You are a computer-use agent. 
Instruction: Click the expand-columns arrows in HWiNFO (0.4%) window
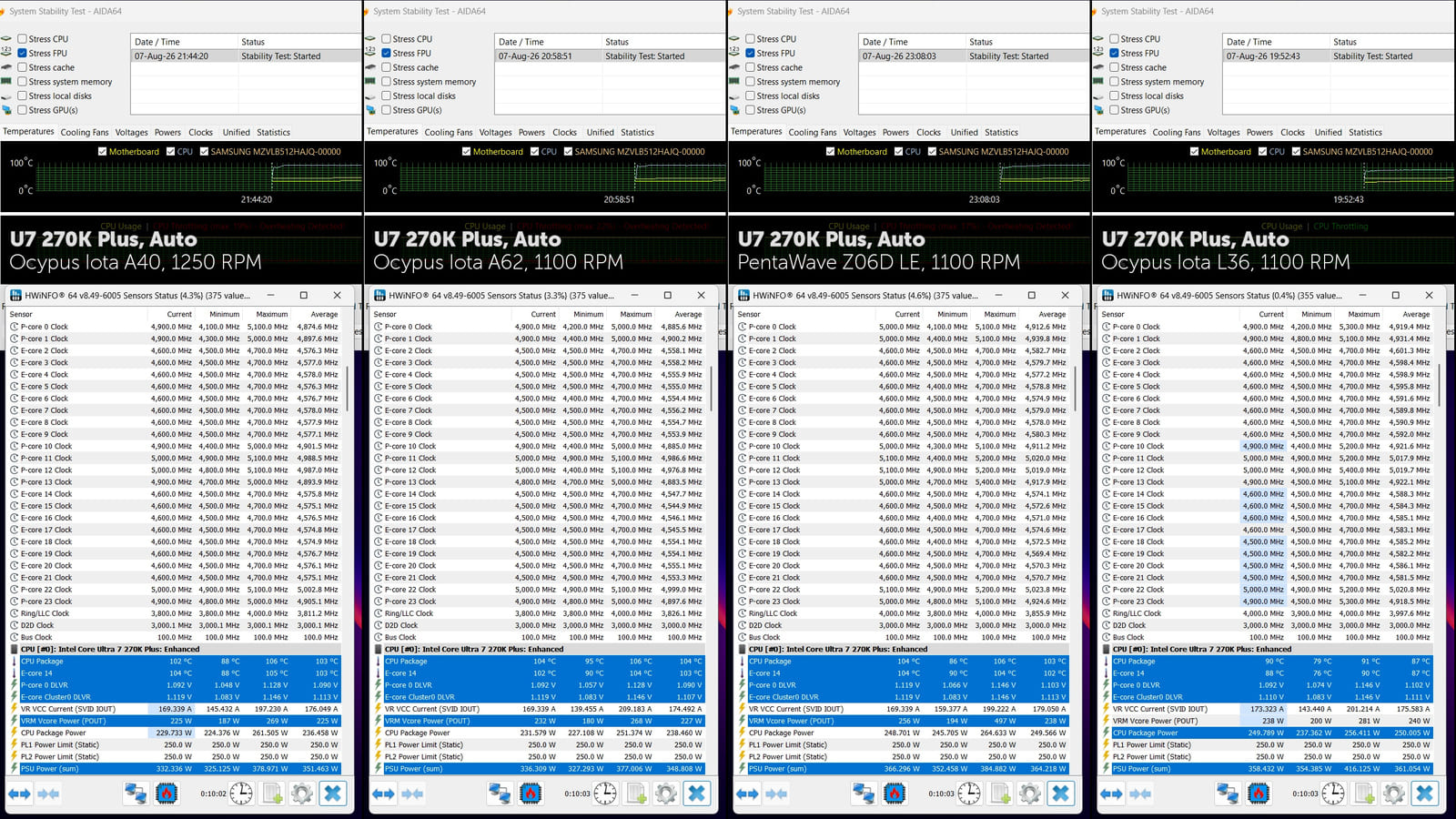click(x=1111, y=794)
